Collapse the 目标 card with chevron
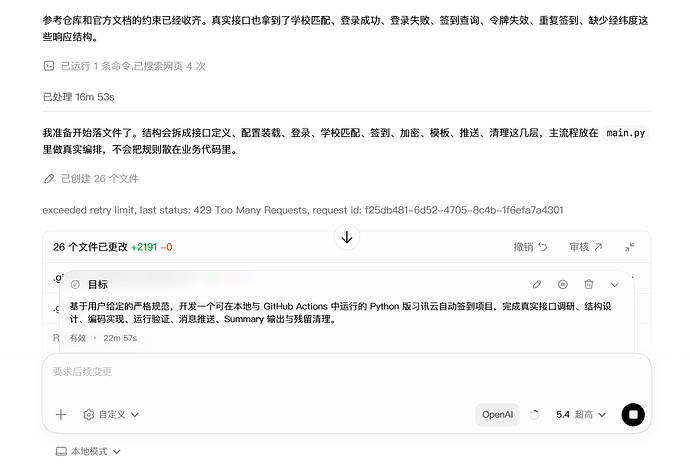Screen dimensions: 690x464 click(615, 285)
